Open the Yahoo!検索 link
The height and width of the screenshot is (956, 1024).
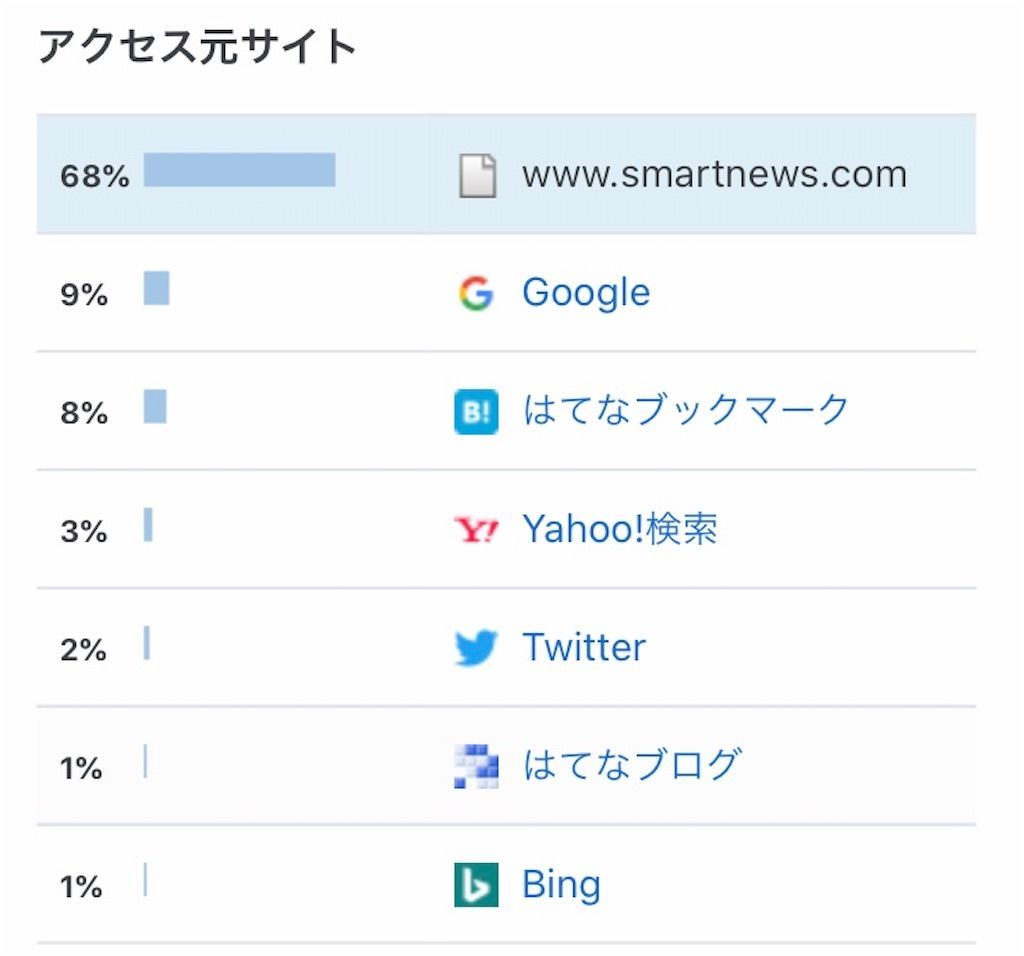[x=620, y=529]
